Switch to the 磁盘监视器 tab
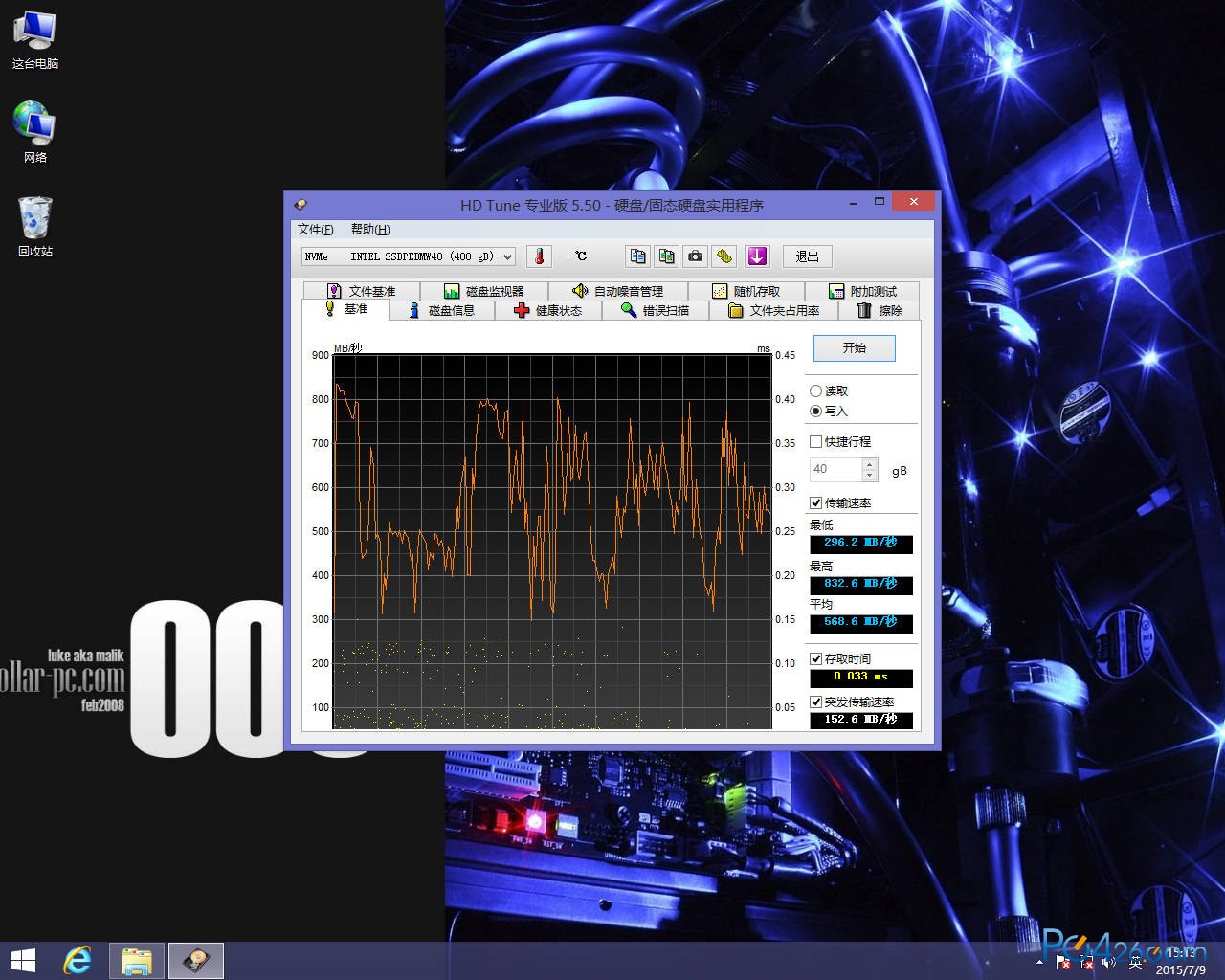This screenshot has width=1225, height=980. (x=483, y=291)
